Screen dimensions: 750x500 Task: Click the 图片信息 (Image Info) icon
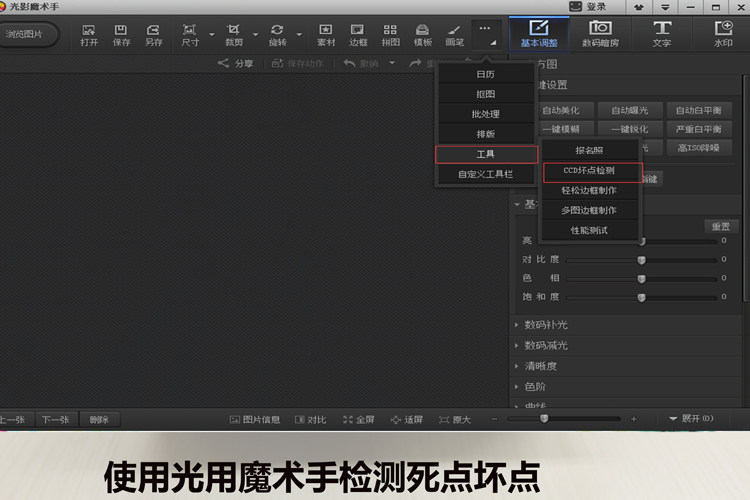[x=234, y=420]
